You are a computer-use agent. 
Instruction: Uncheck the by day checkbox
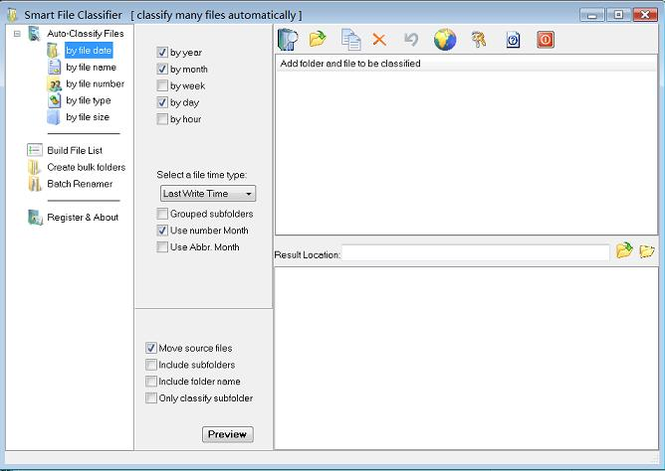tap(162, 102)
